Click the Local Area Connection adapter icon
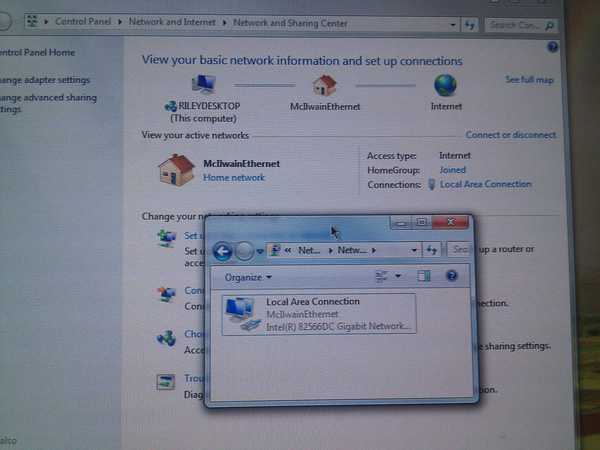This screenshot has width=600, height=450. point(243,314)
